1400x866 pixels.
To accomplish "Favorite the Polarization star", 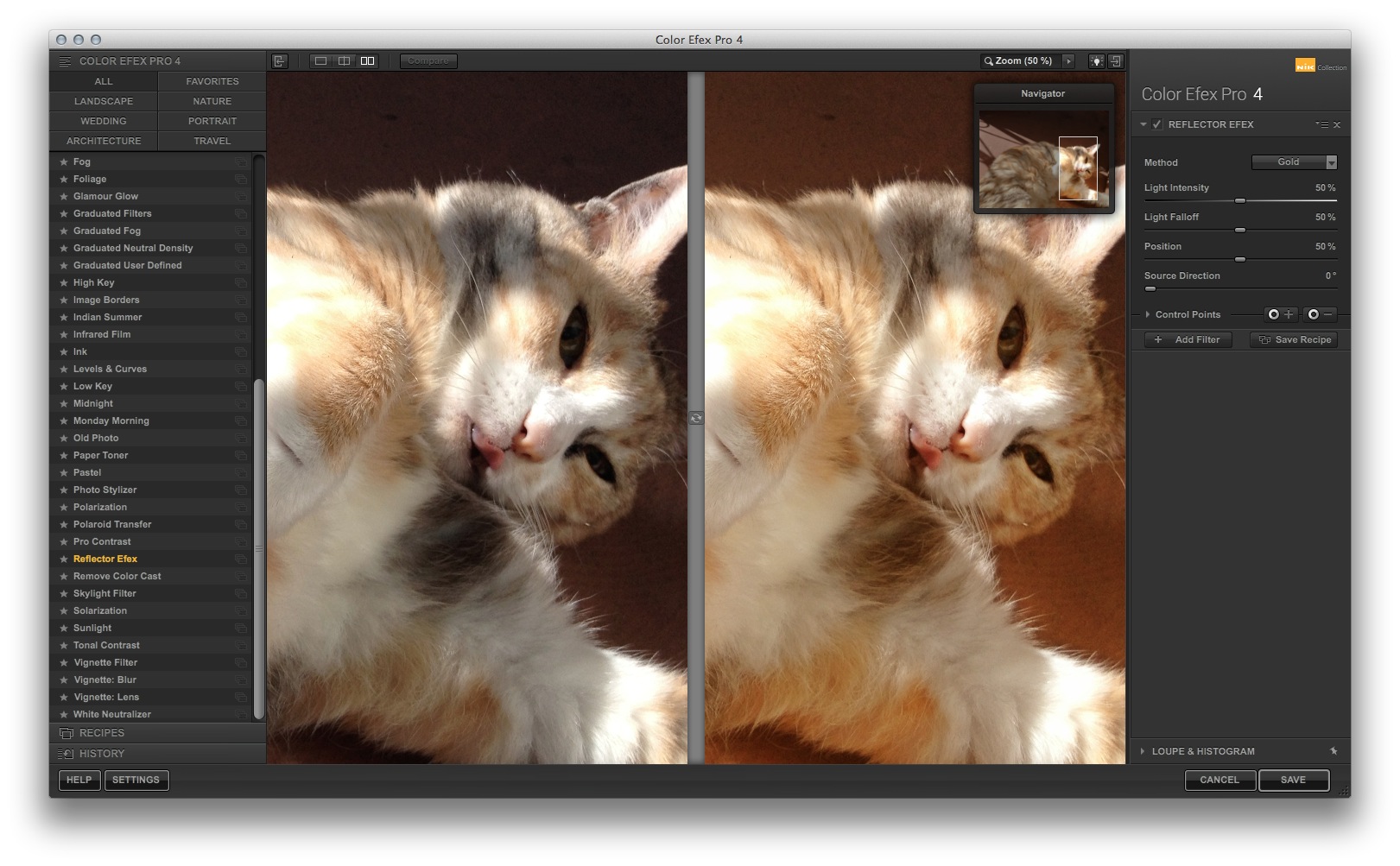I will point(64,507).
